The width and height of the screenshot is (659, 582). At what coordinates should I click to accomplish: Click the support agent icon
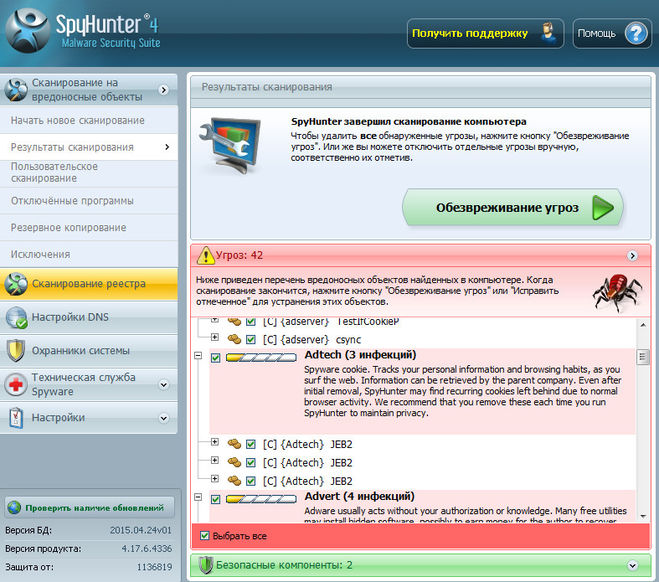pos(548,33)
